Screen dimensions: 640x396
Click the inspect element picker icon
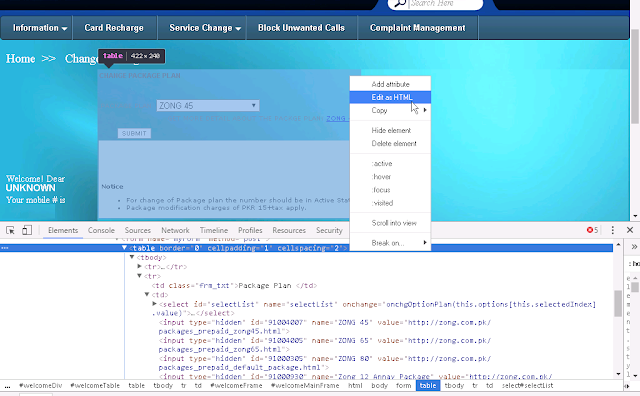point(10,230)
